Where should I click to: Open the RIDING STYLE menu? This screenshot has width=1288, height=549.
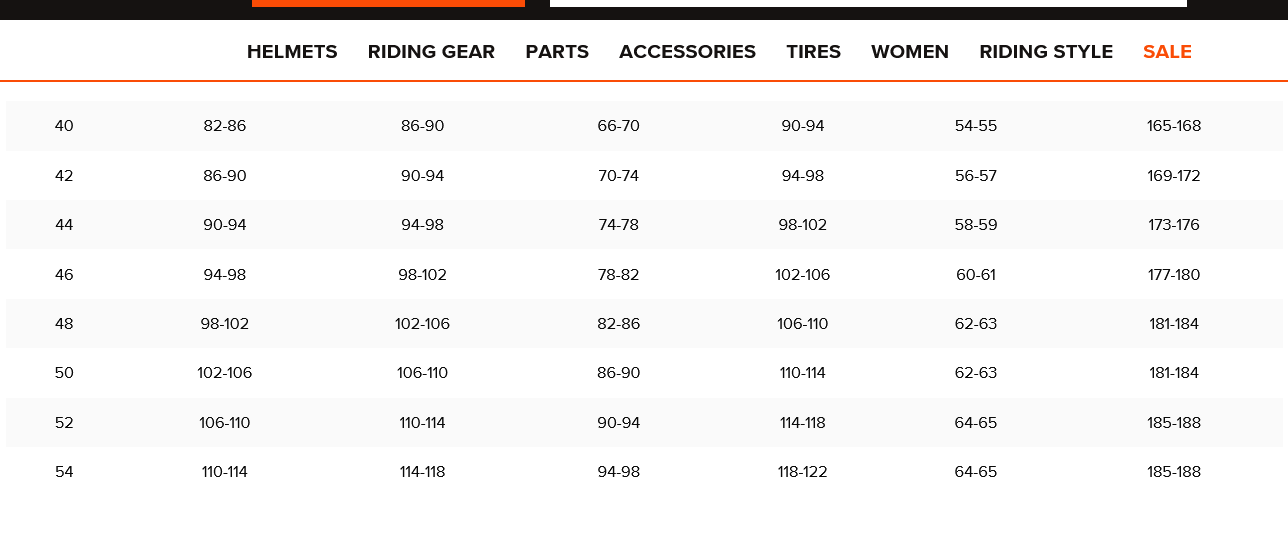pyautogui.click(x=1046, y=52)
